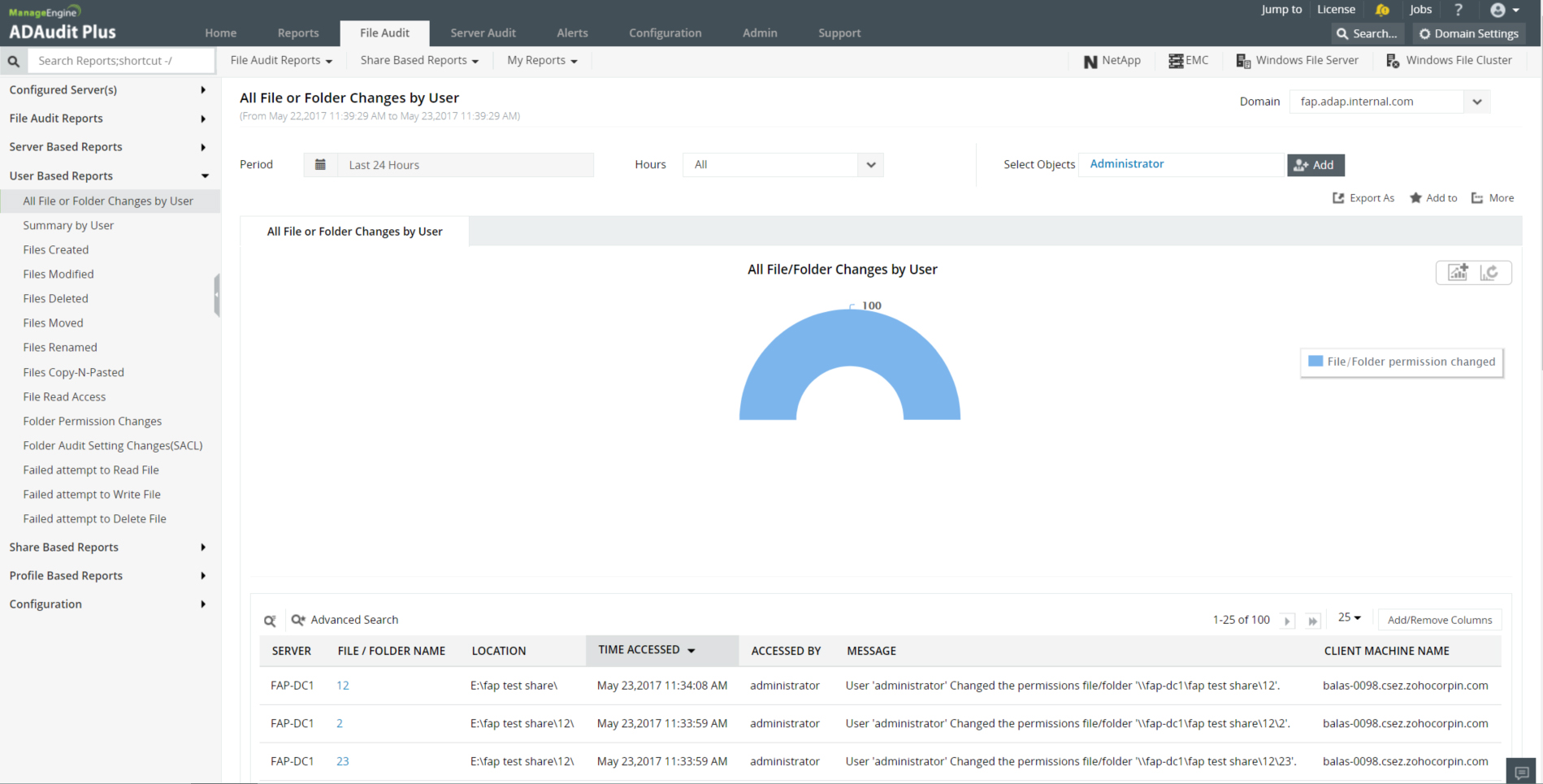Image resolution: width=1543 pixels, height=784 pixels.
Task: Go to next page of results
Action: 1287,621
